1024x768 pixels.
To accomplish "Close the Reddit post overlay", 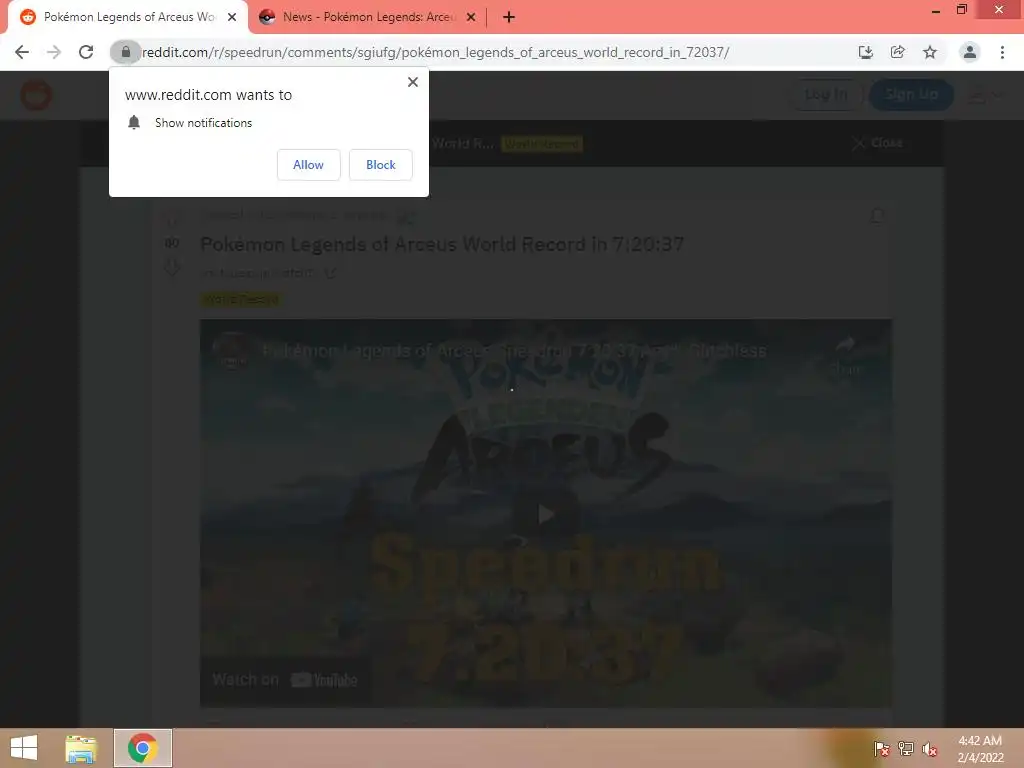I will [878, 143].
